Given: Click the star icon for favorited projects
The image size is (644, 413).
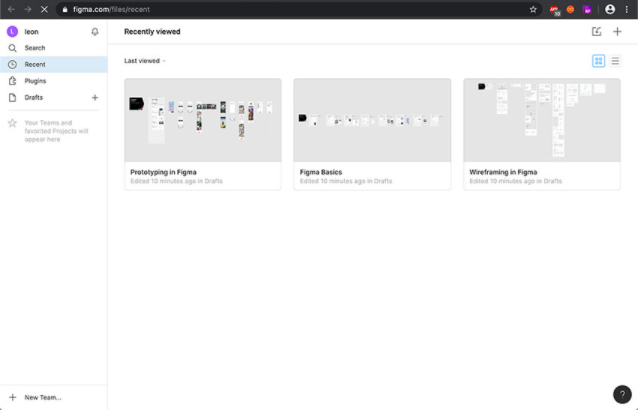Looking at the screenshot, I should tap(13, 123).
